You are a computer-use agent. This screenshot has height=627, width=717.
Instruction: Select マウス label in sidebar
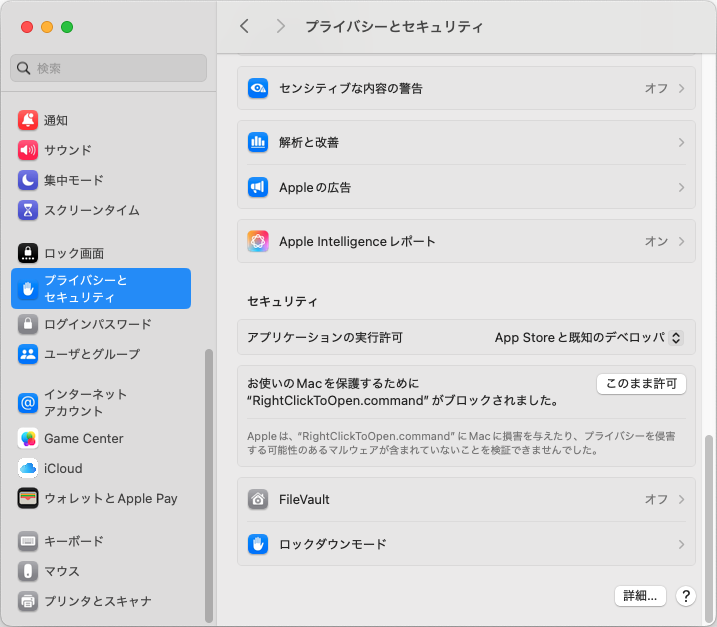(62, 571)
